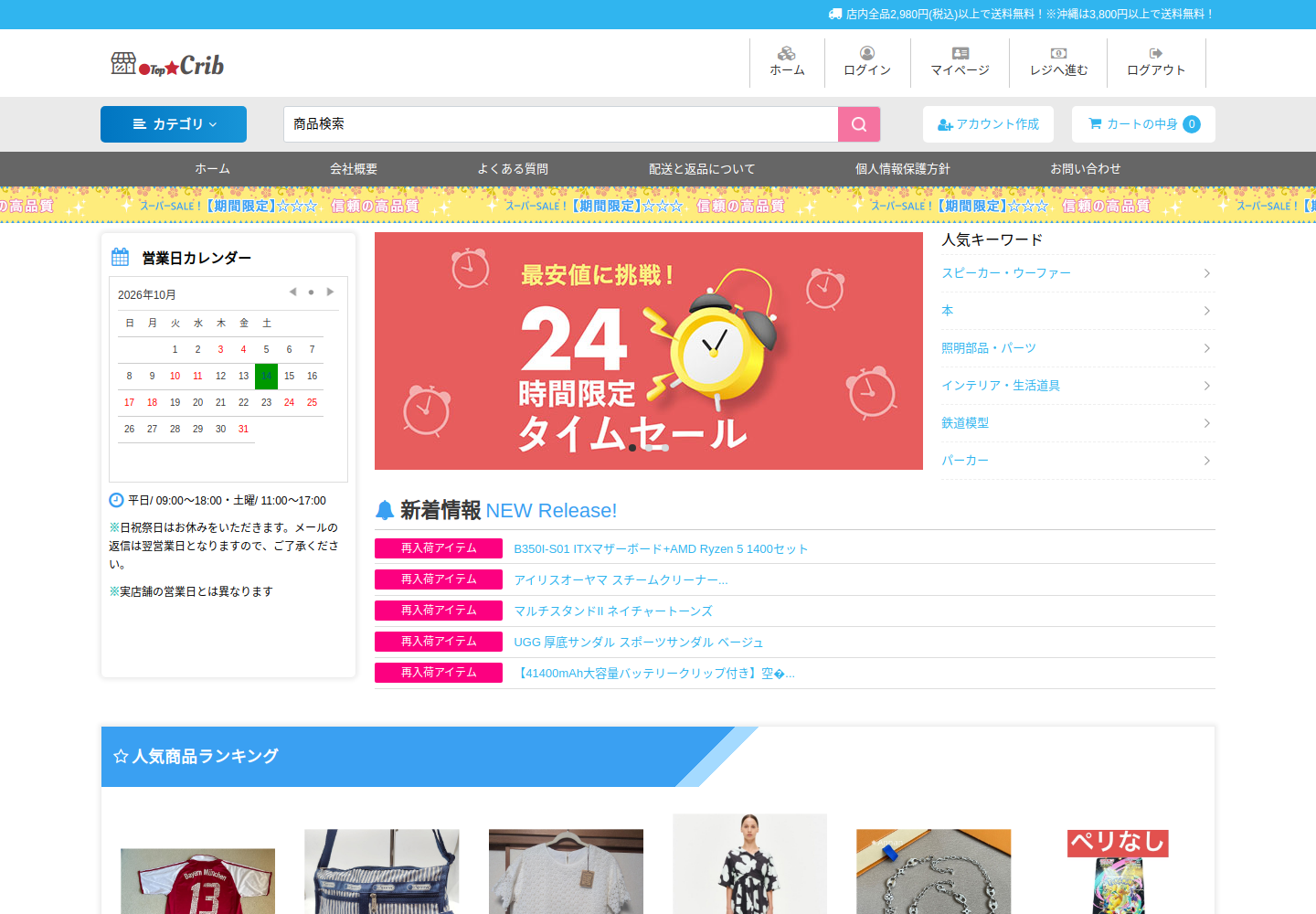Open アイリスオーヤマ スチームクリーナー link
This screenshot has width=1316, height=914.
pyautogui.click(x=621, y=579)
